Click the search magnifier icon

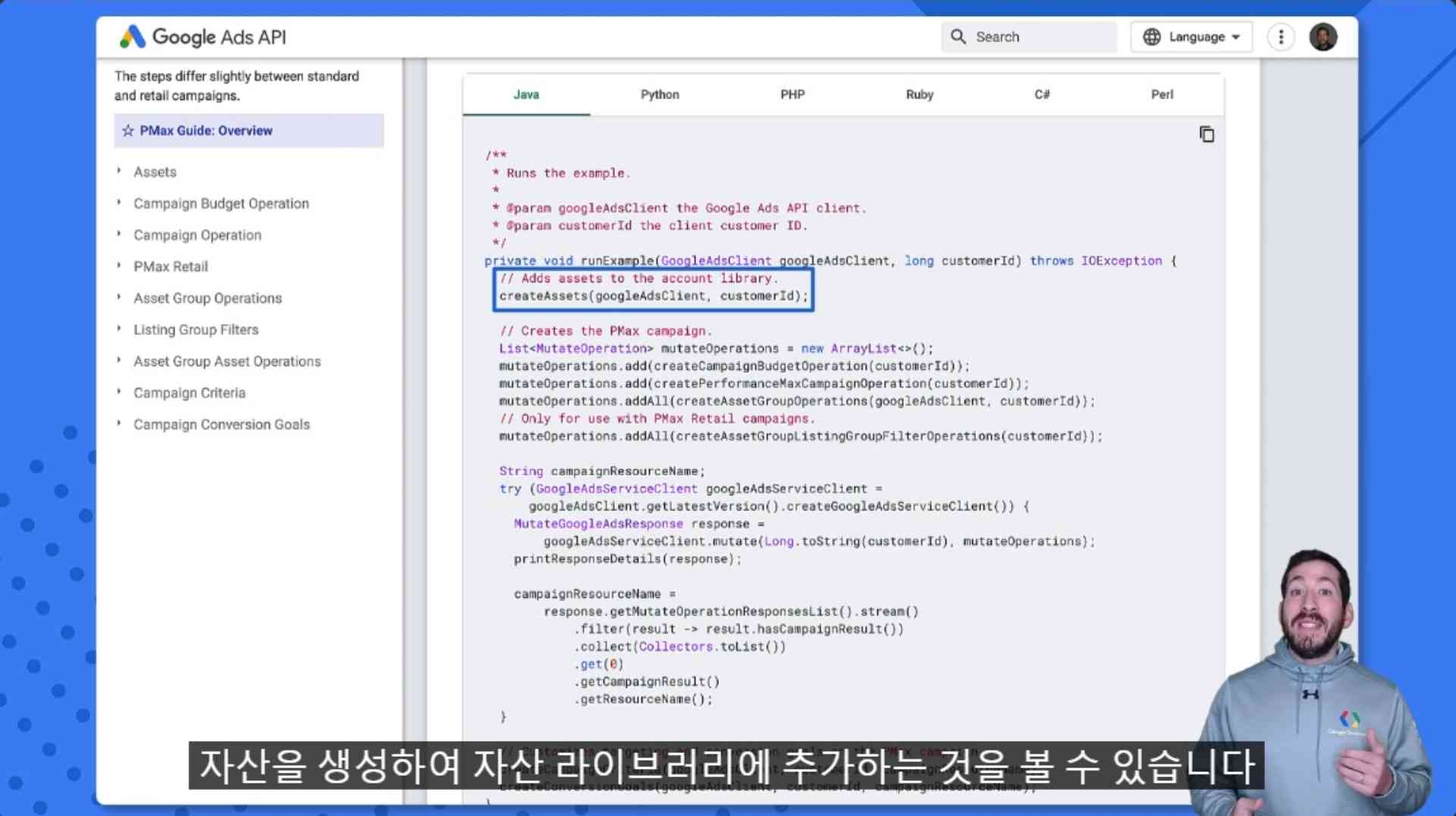958,36
